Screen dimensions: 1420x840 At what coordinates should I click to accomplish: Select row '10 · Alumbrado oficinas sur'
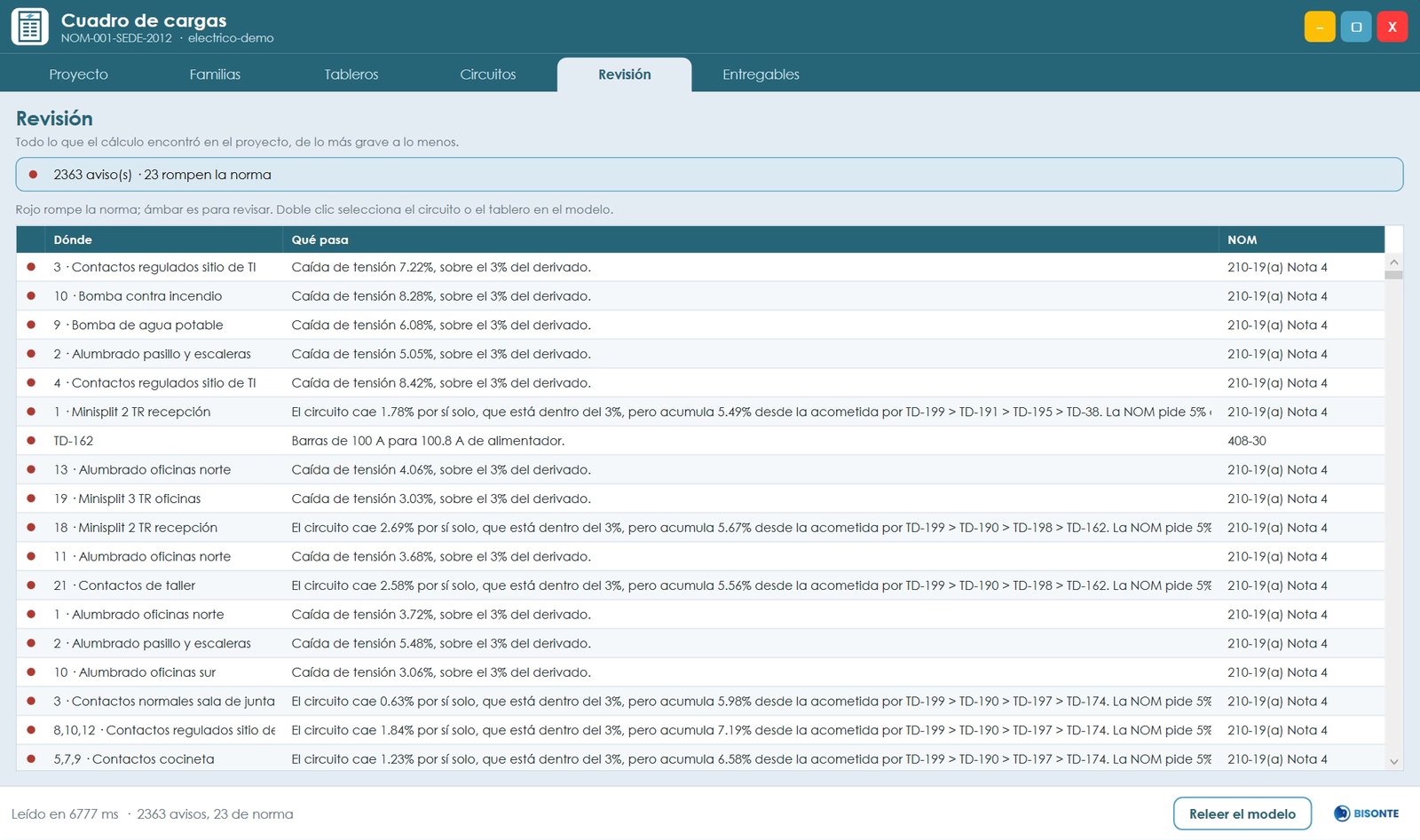(x=700, y=672)
